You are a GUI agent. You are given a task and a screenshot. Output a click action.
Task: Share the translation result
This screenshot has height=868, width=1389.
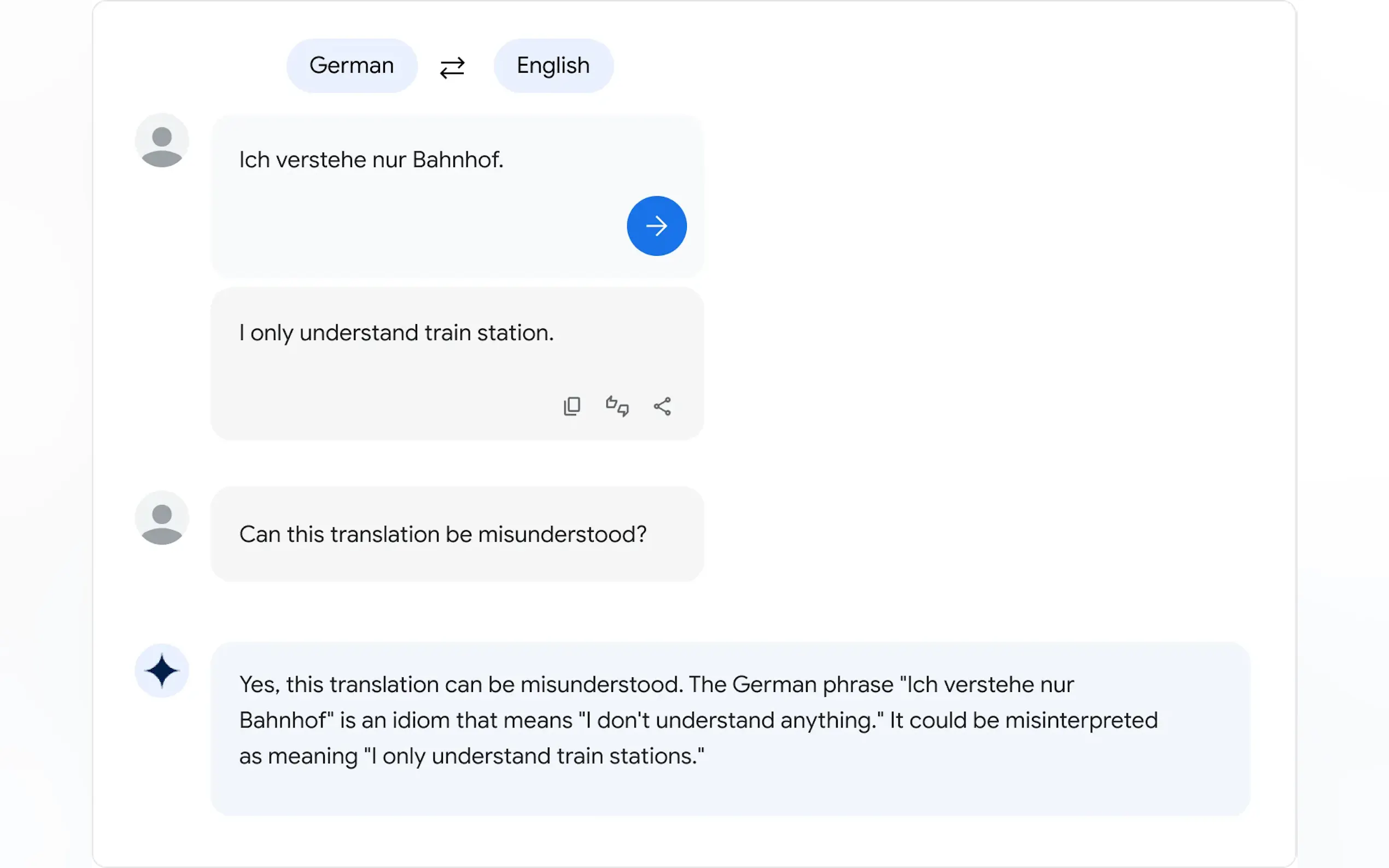tap(662, 407)
